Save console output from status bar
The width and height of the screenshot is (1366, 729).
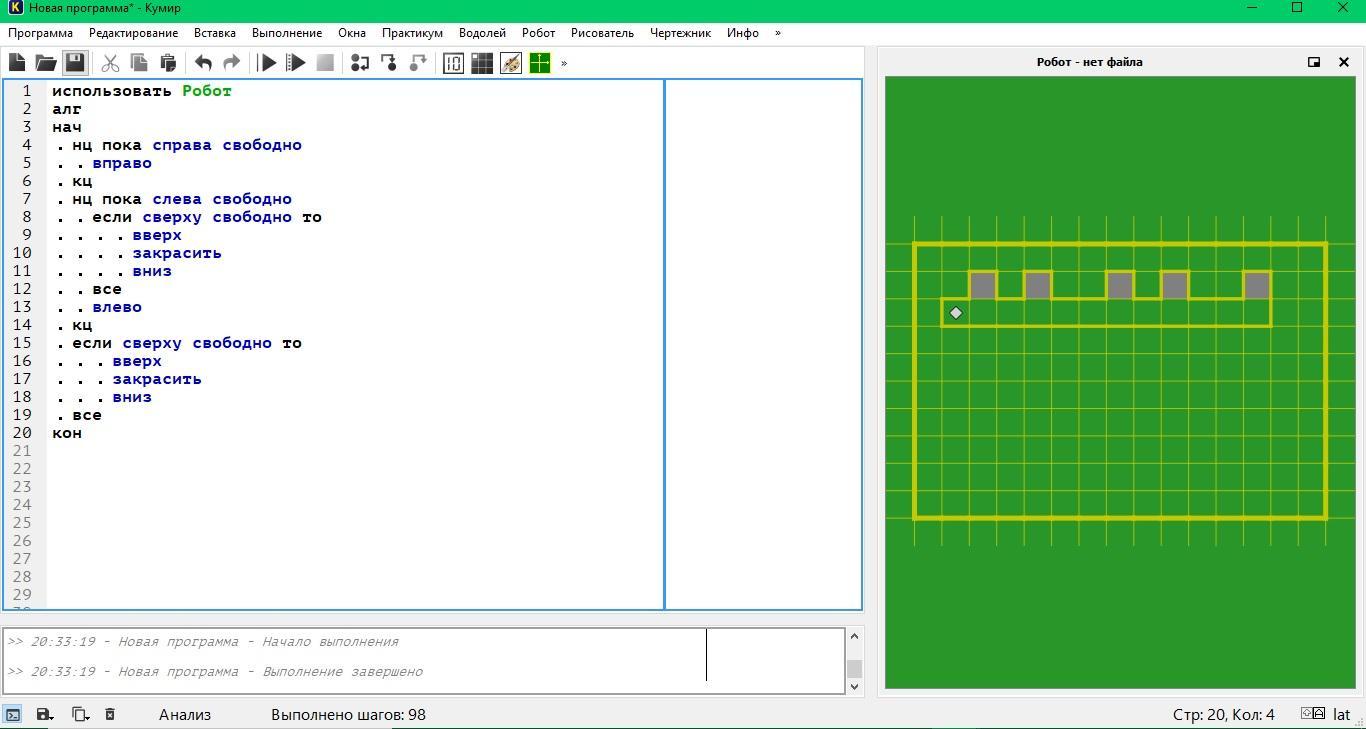pos(44,714)
